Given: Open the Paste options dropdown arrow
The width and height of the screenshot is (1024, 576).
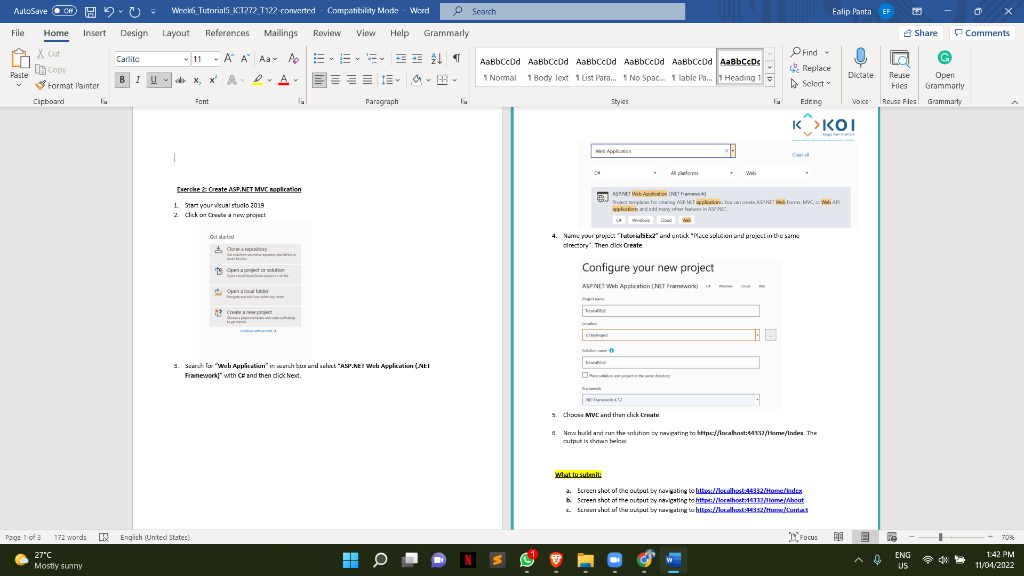Looking at the screenshot, I should 19,86.
